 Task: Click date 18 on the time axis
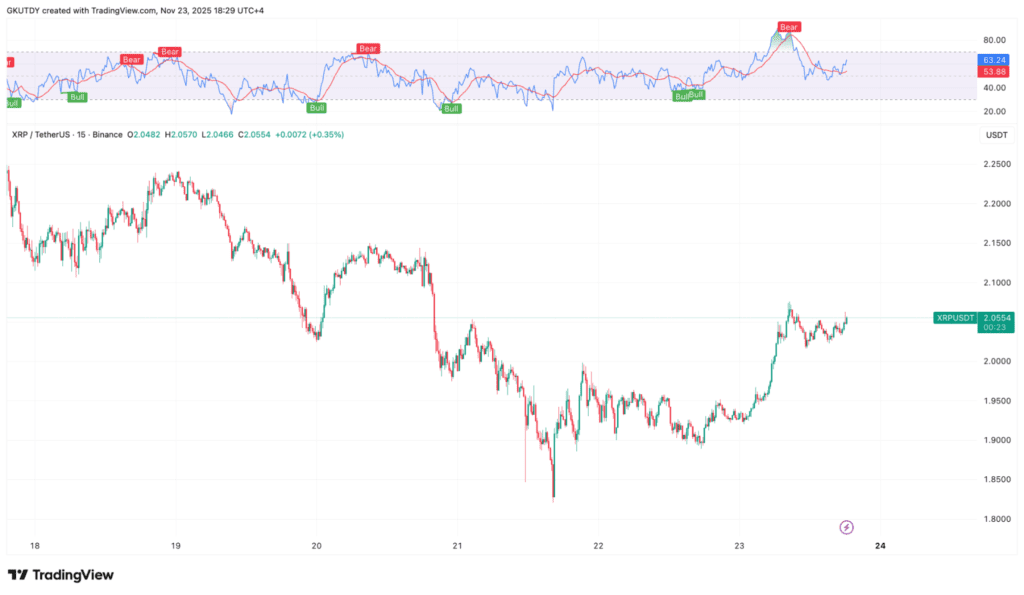[35, 545]
